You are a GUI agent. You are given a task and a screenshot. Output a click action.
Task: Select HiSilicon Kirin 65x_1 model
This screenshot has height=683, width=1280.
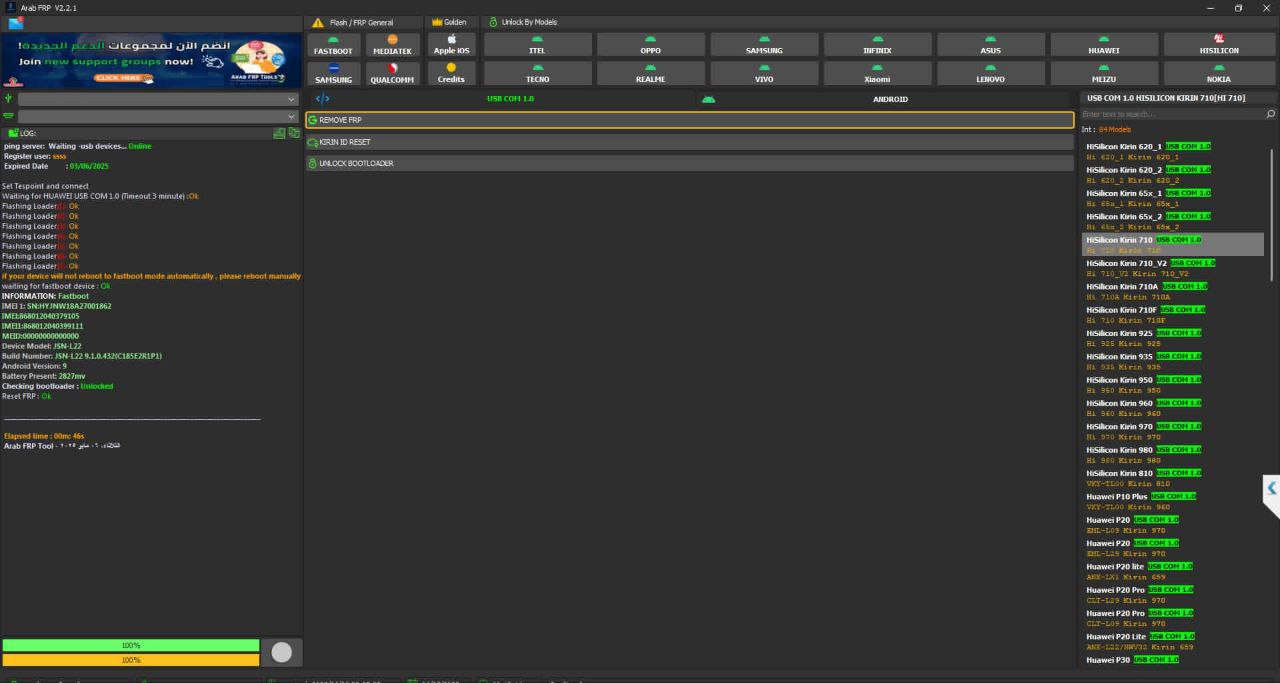(x=1174, y=198)
